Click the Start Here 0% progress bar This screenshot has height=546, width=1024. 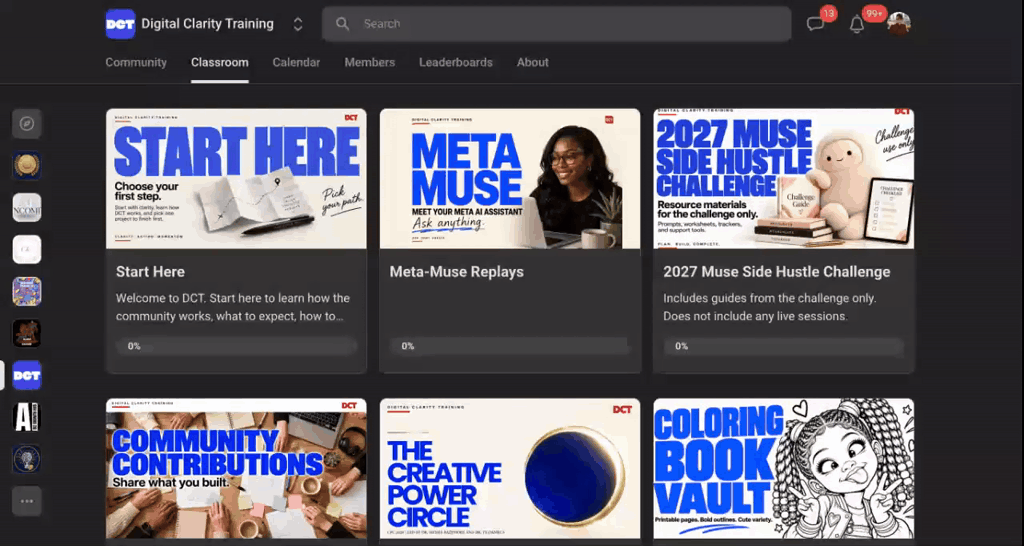[236, 346]
